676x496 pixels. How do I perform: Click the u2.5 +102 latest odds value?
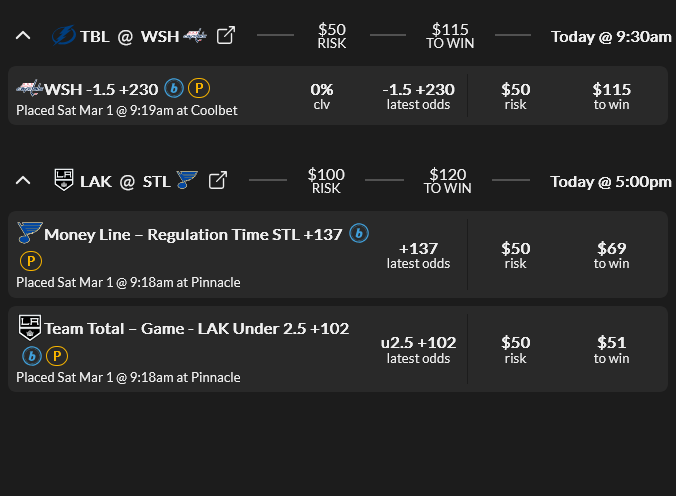[x=418, y=343]
